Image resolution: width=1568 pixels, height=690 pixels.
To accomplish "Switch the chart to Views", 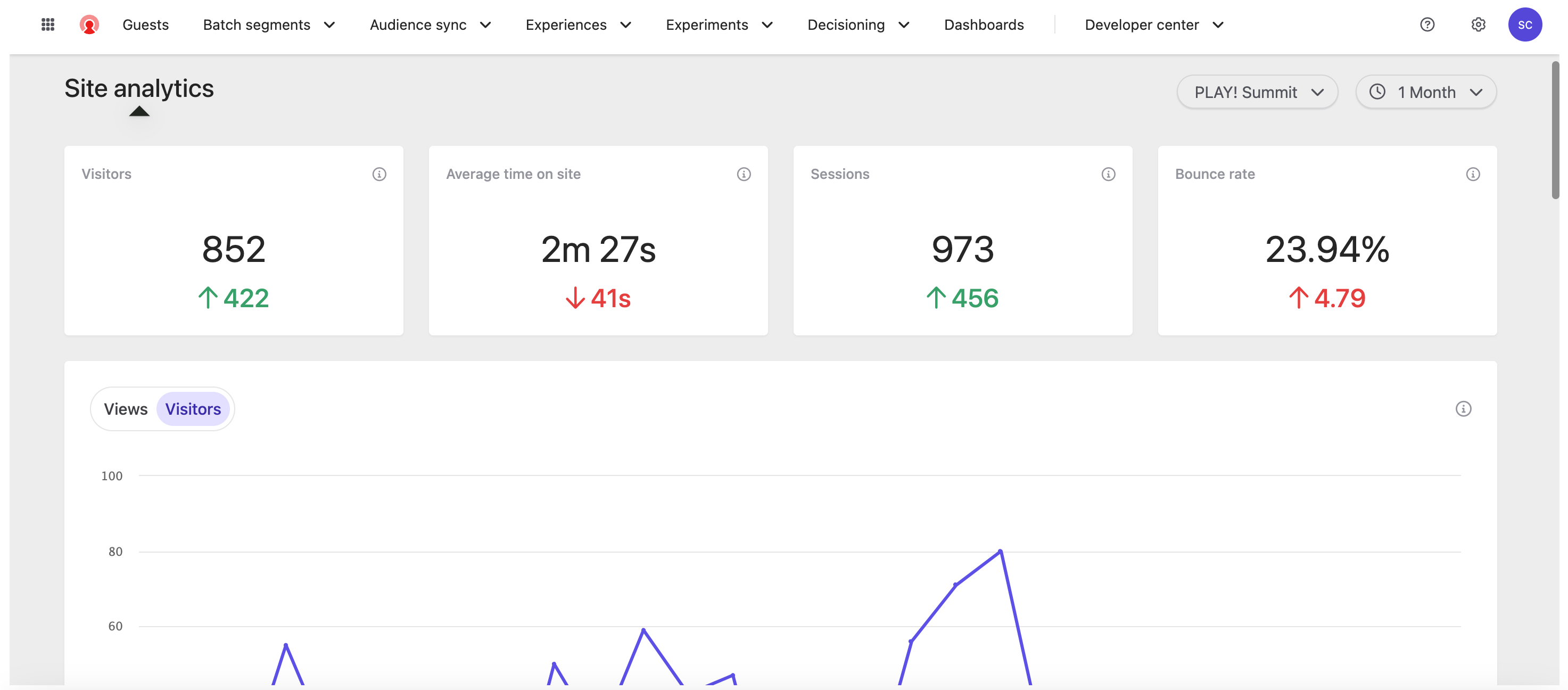I will coord(126,409).
